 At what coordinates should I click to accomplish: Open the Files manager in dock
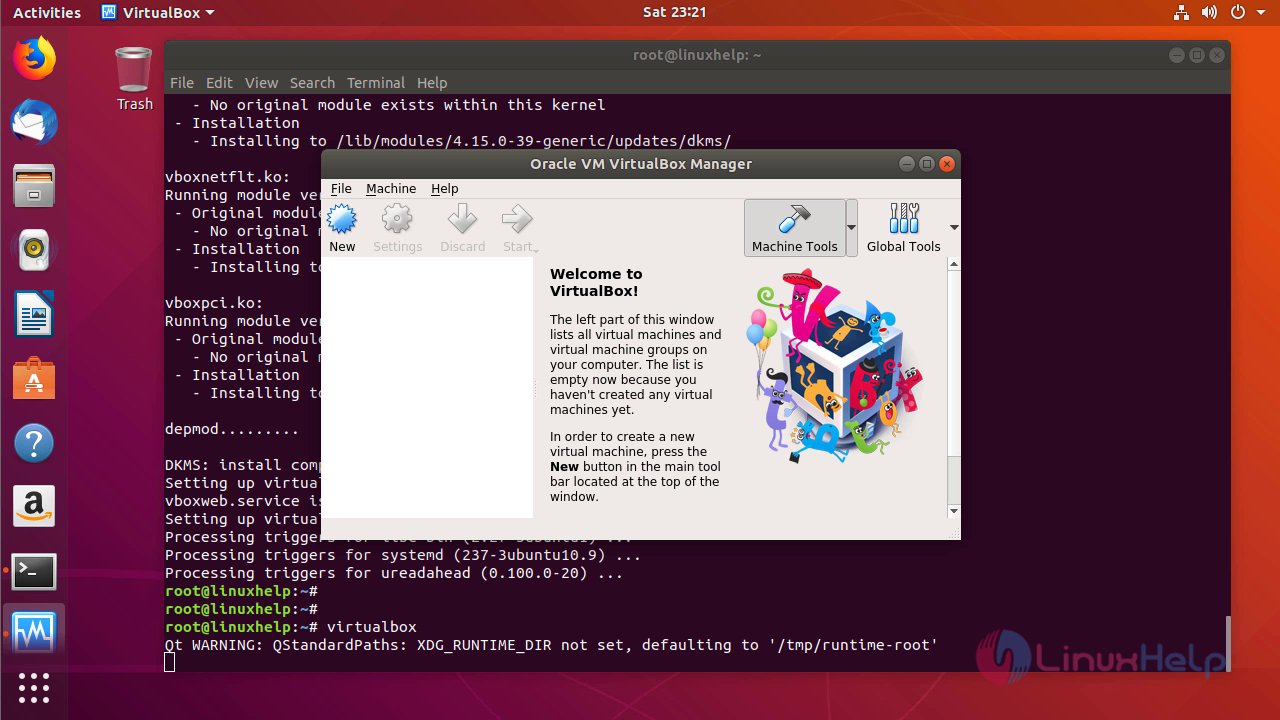pos(34,187)
